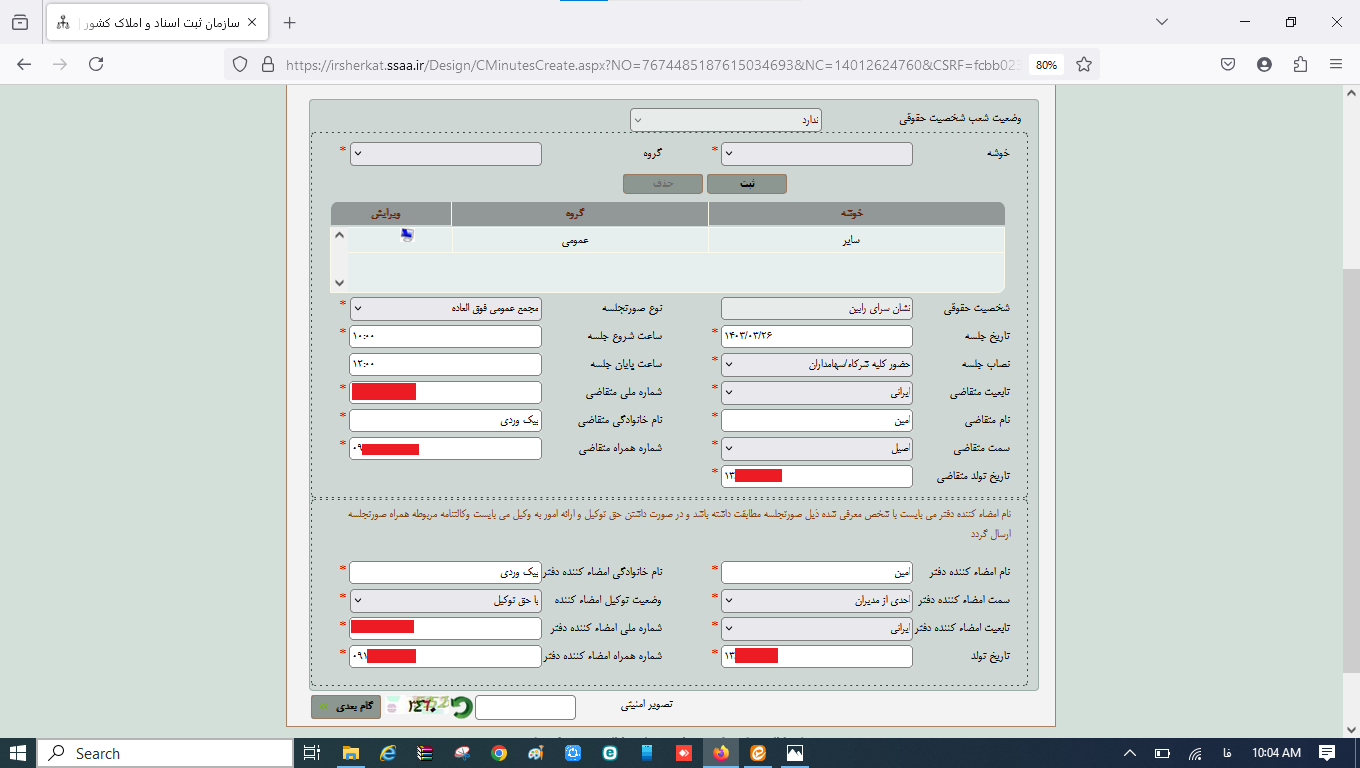Check battery status in tray

[1162, 753]
